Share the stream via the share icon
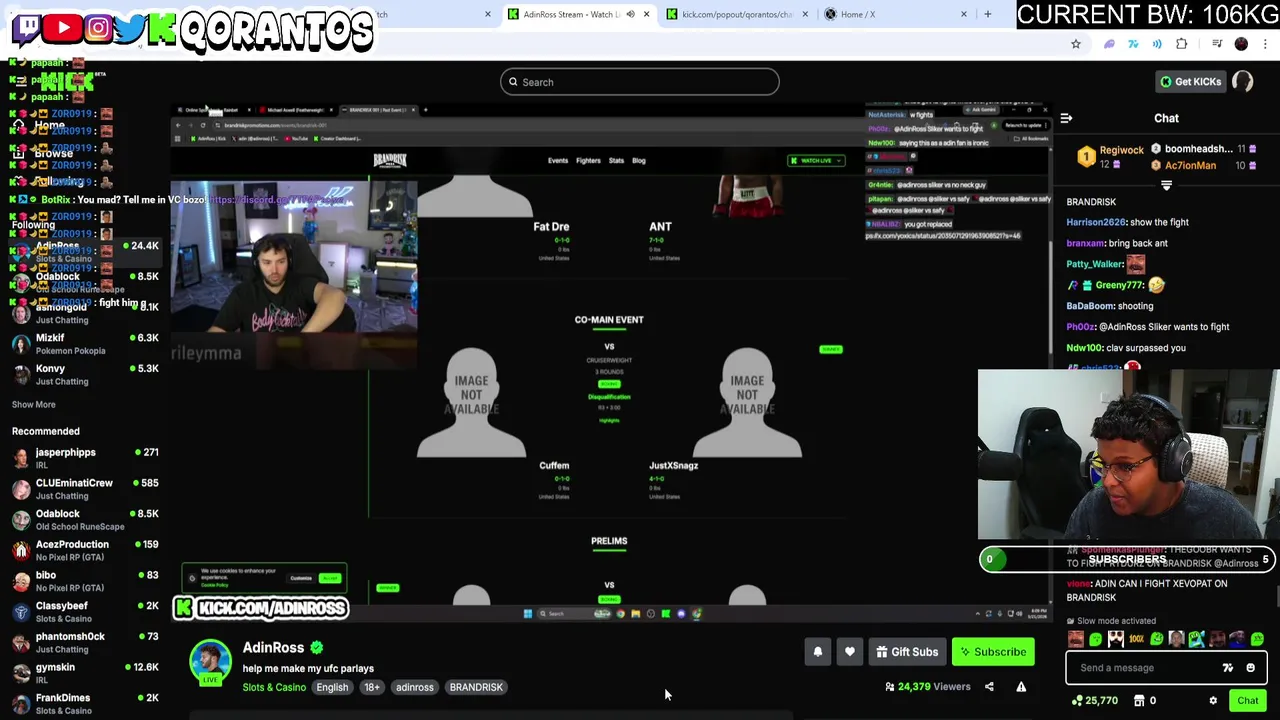The width and height of the screenshot is (1280, 720). (x=989, y=687)
